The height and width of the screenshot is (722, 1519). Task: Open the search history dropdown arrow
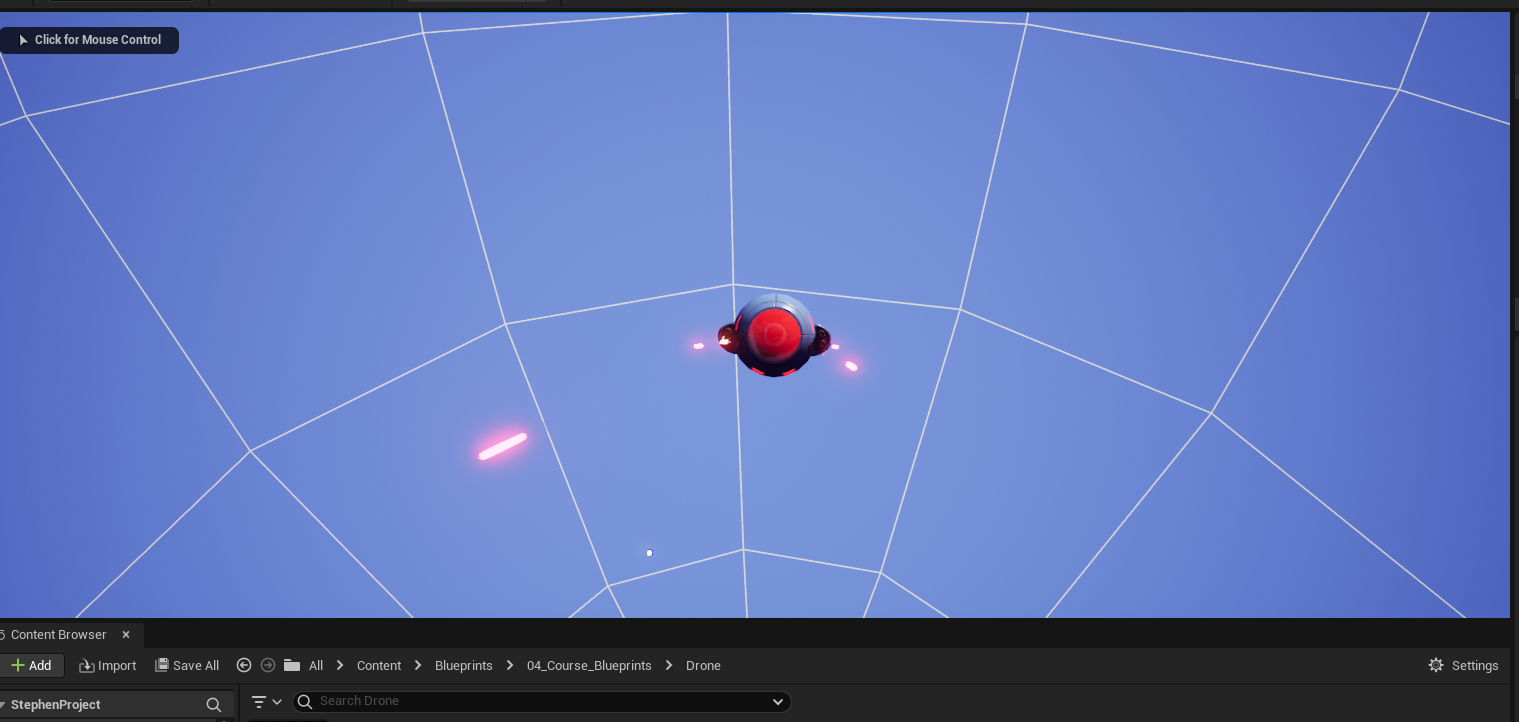point(778,702)
